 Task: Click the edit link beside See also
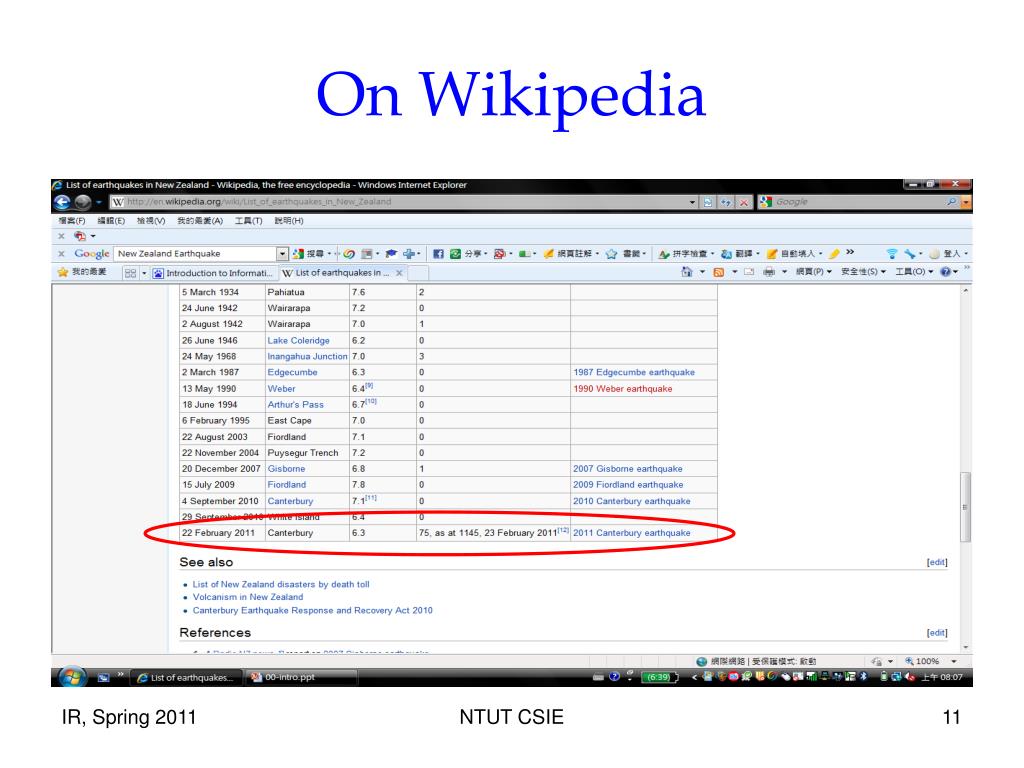click(x=936, y=562)
